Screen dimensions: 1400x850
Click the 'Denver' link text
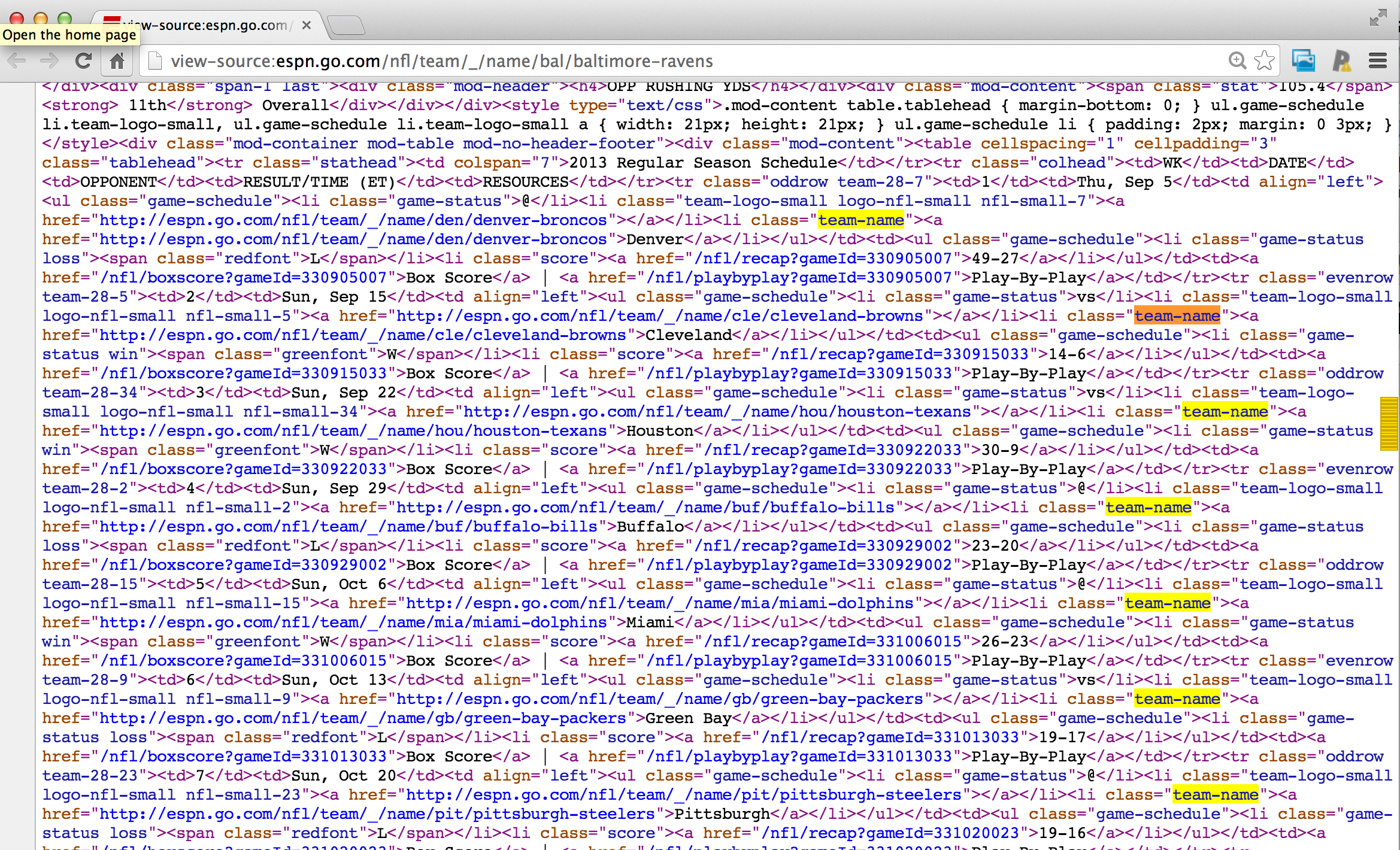pyautogui.click(x=655, y=239)
